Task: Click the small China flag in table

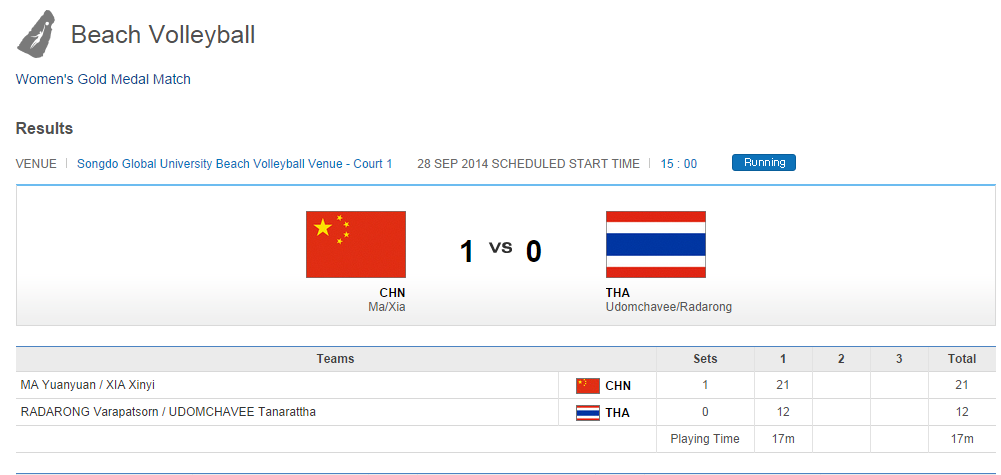Action: [x=588, y=385]
